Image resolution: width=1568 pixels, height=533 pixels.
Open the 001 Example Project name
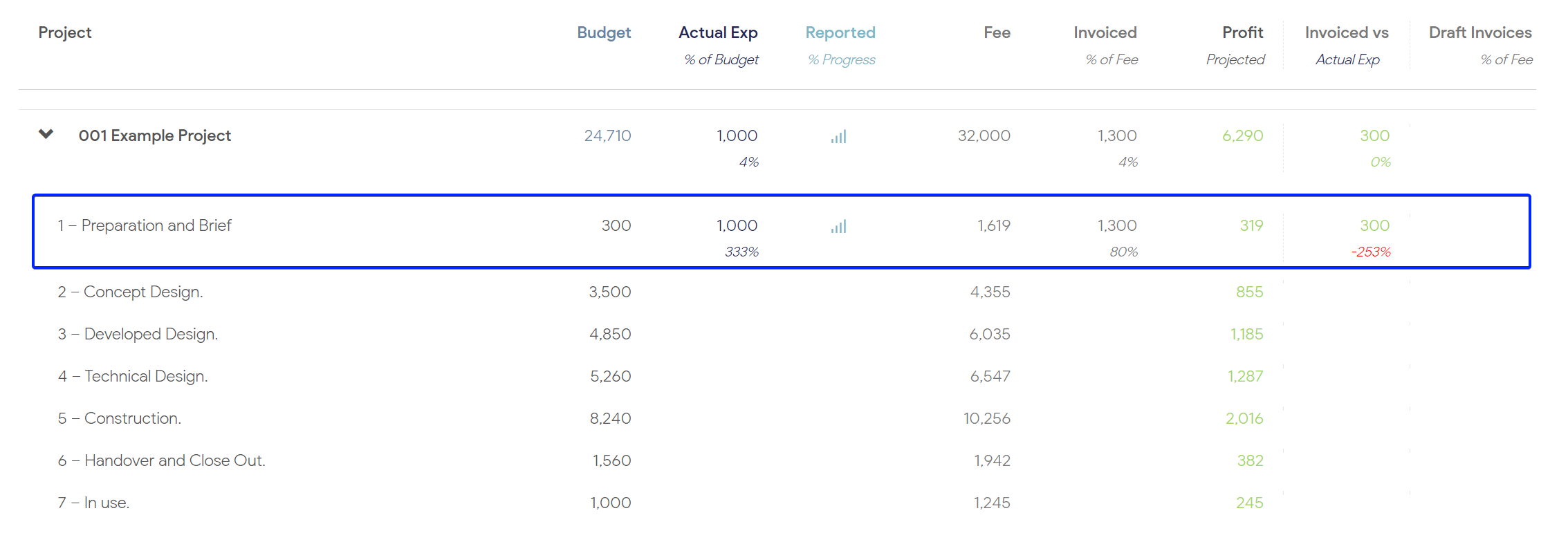pyautogui.click(x=155, y=135)
